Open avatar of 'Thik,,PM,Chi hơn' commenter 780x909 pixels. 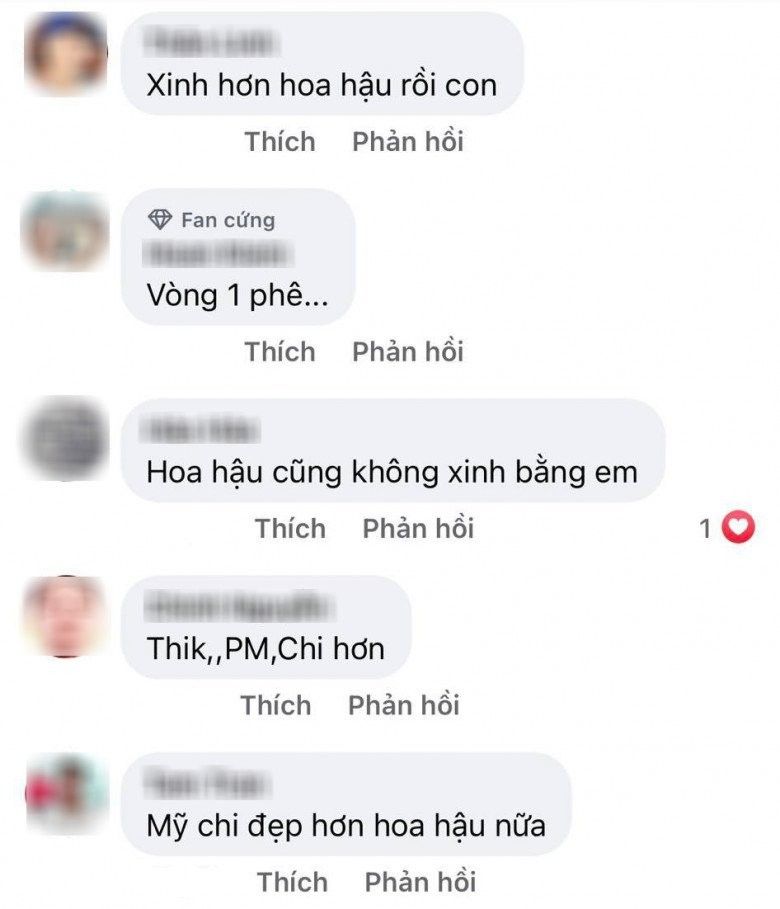pos(66,616)
